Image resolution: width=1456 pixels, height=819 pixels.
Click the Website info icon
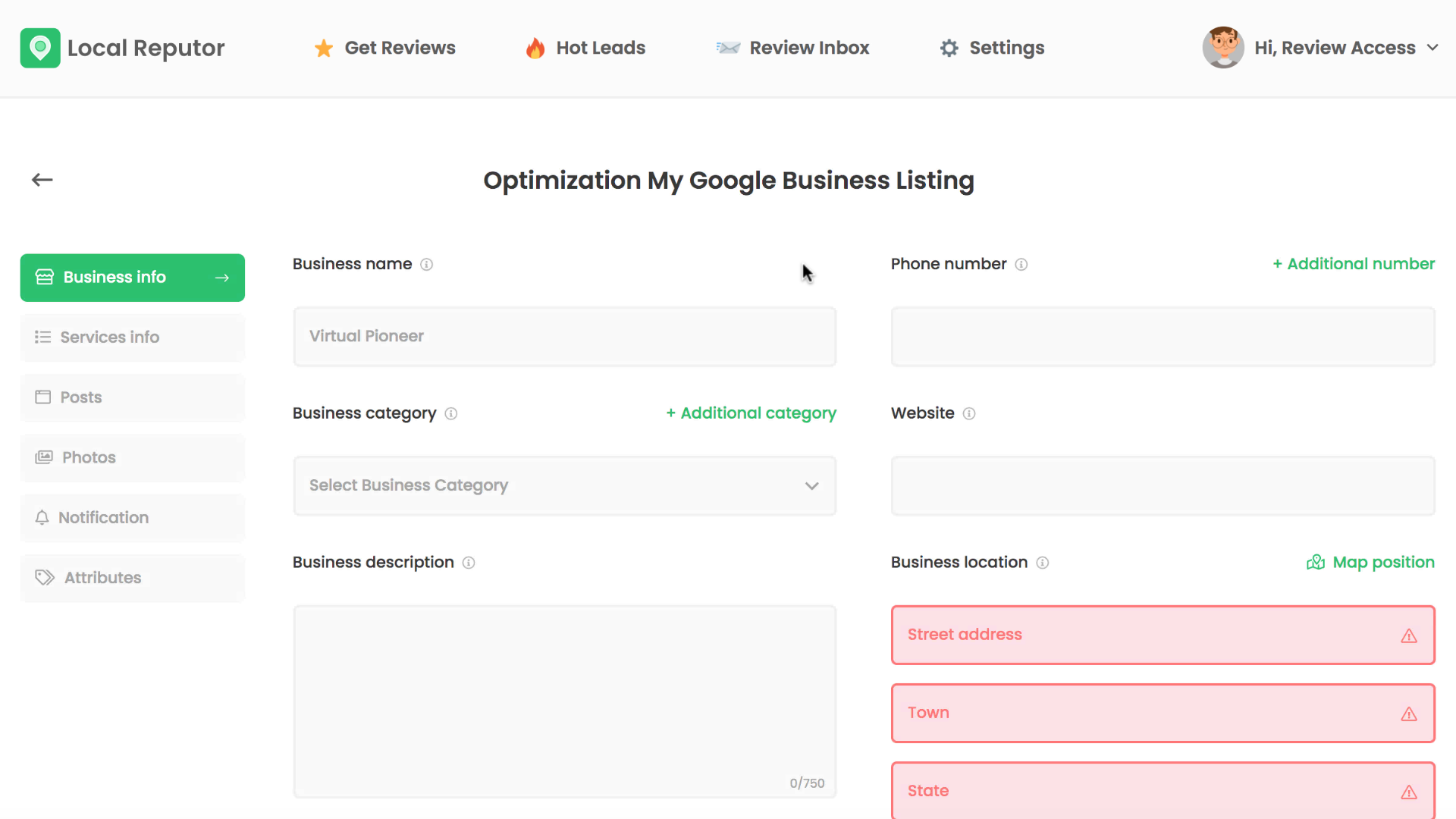coord(969,414)
